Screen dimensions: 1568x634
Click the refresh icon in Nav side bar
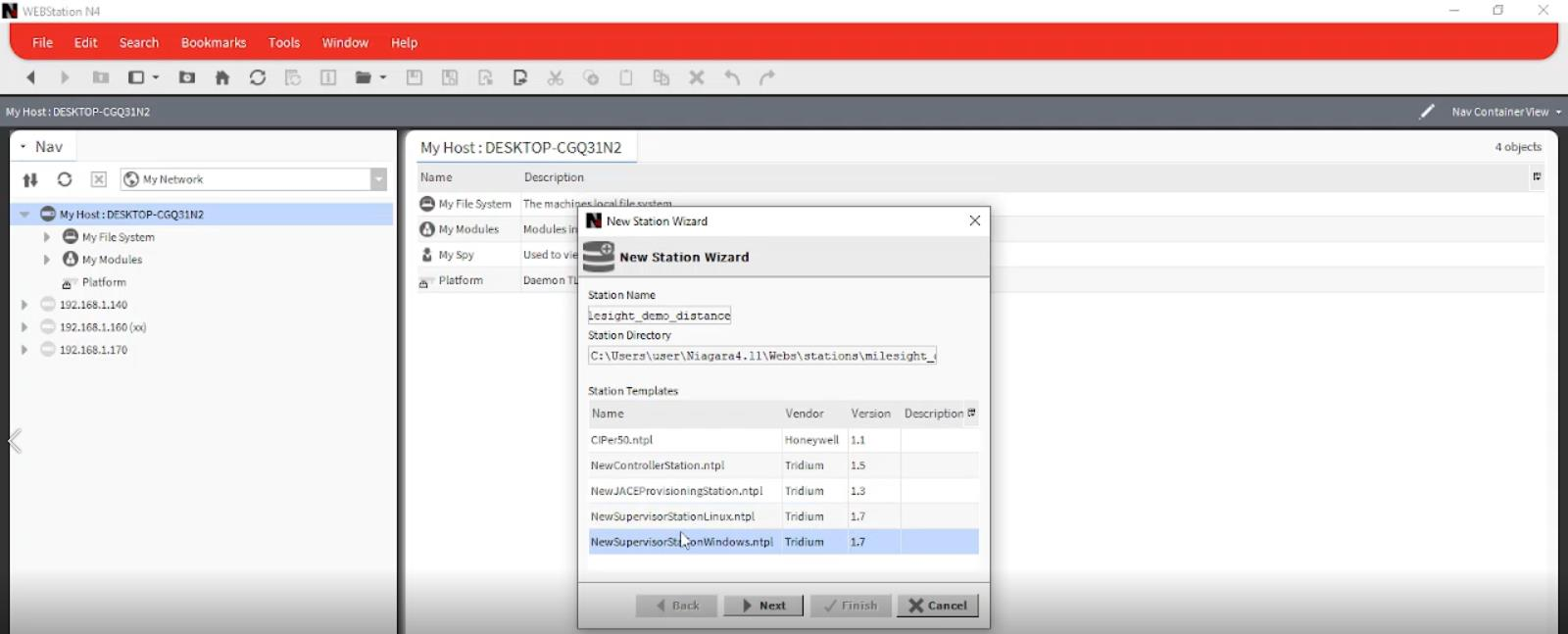[x=65, y=179]
